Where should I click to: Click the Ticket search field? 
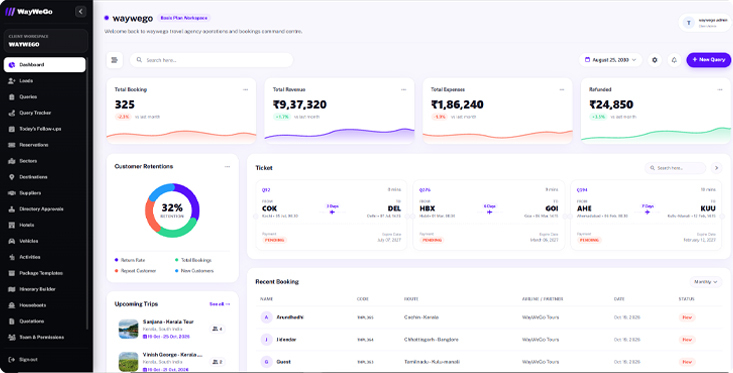pyautogui.click(x=676, y=168)
